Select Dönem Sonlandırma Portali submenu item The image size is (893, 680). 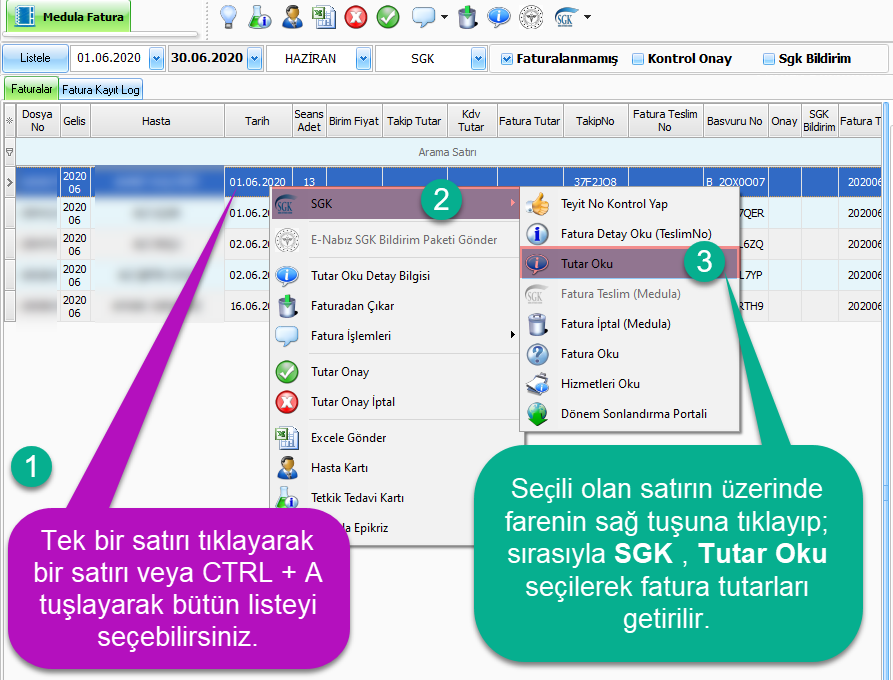point(629,413)
